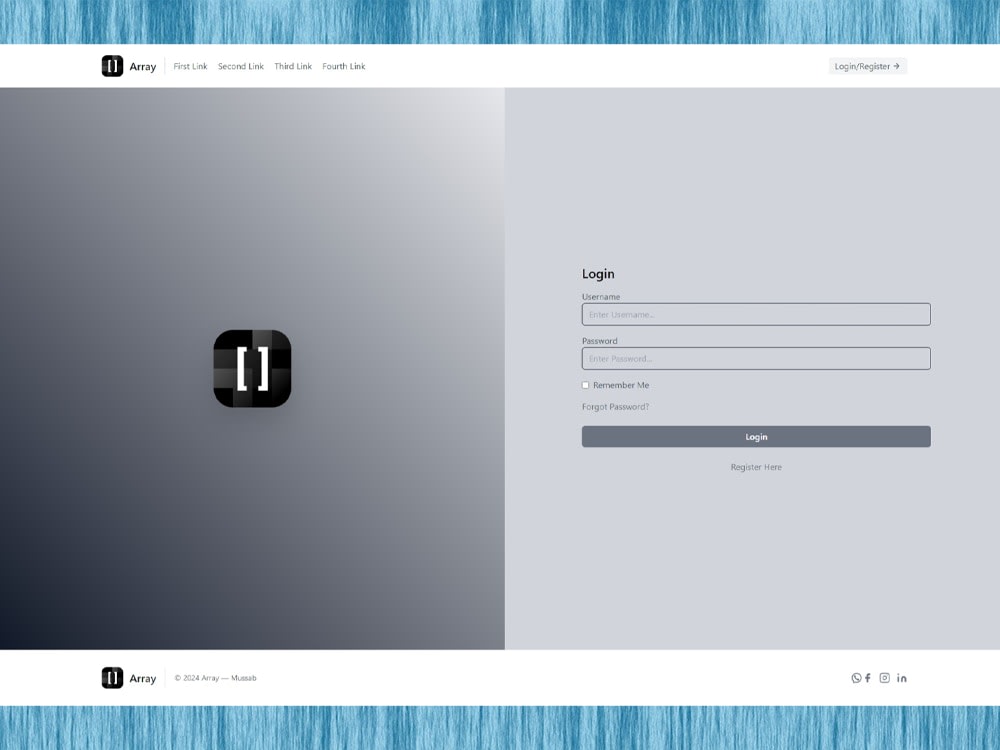Click the Array brand name in footer
1000x750 pixels.
(x=143, y=679)
